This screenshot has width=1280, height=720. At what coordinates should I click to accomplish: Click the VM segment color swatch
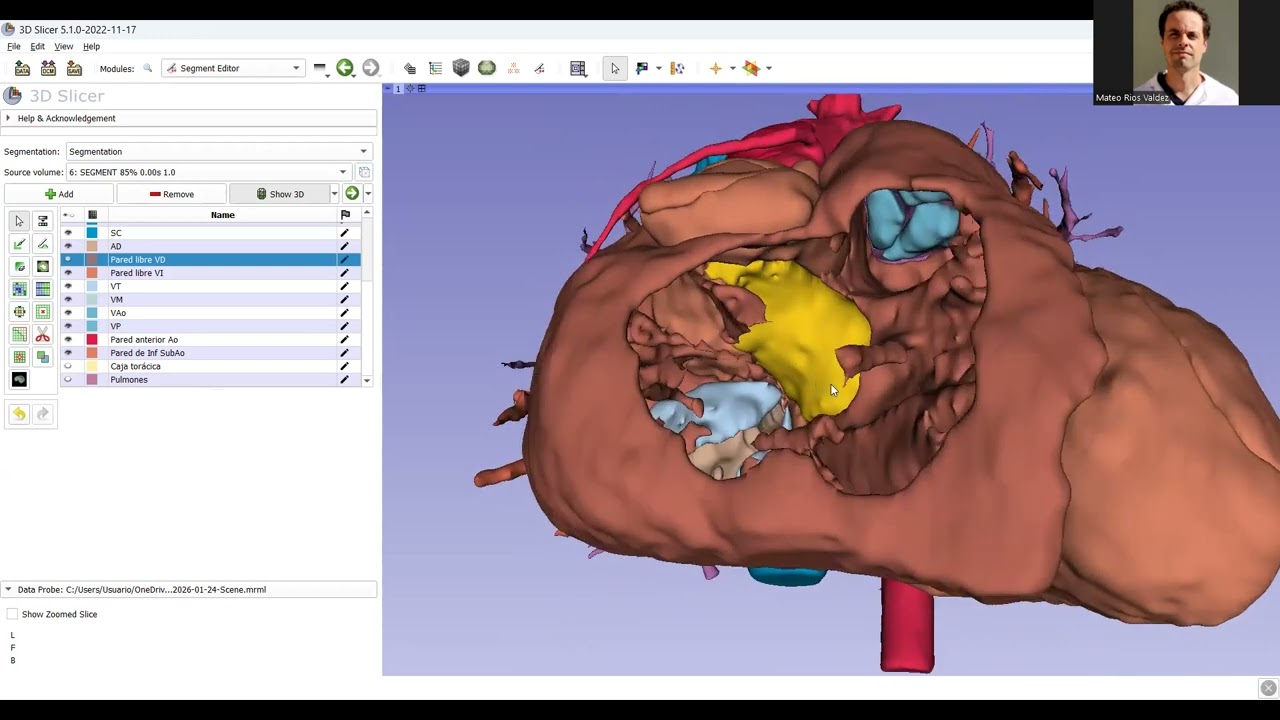click(x=92, y=300)
